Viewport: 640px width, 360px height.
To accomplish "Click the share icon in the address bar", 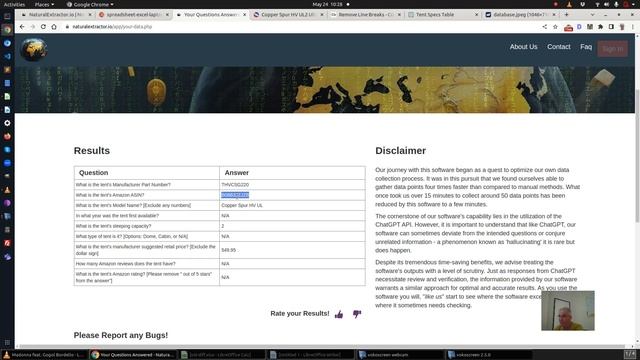I will (544, 27).
